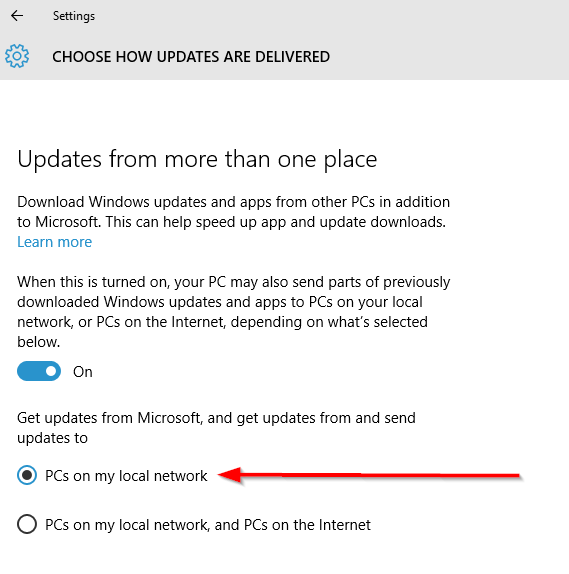Viewport: 569px width, 574px height.
Task: Click the "CHOOSE HOW UPDATES ARE DELIVERED" header
Action: click(191, 57)
